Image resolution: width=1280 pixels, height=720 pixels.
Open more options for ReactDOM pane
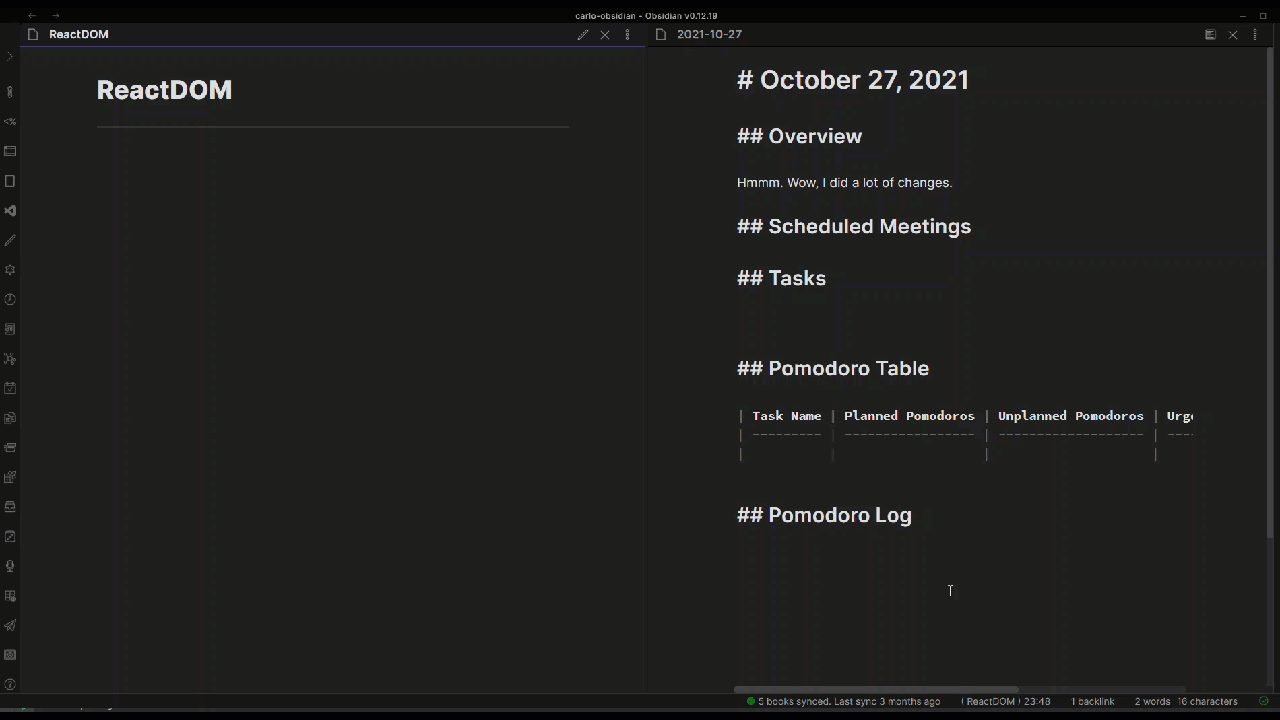point(627,34)
